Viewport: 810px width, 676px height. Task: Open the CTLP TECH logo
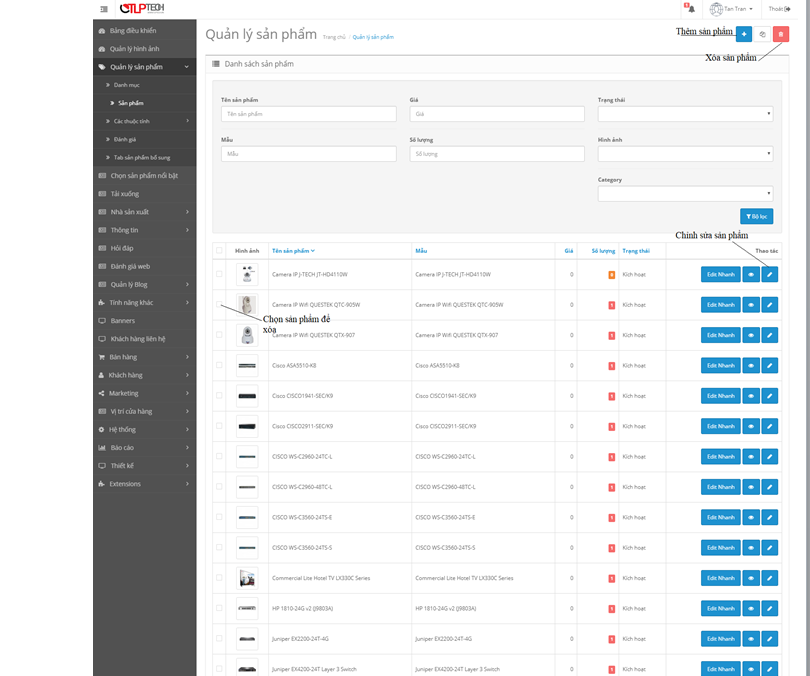click(x=142, y=8)
